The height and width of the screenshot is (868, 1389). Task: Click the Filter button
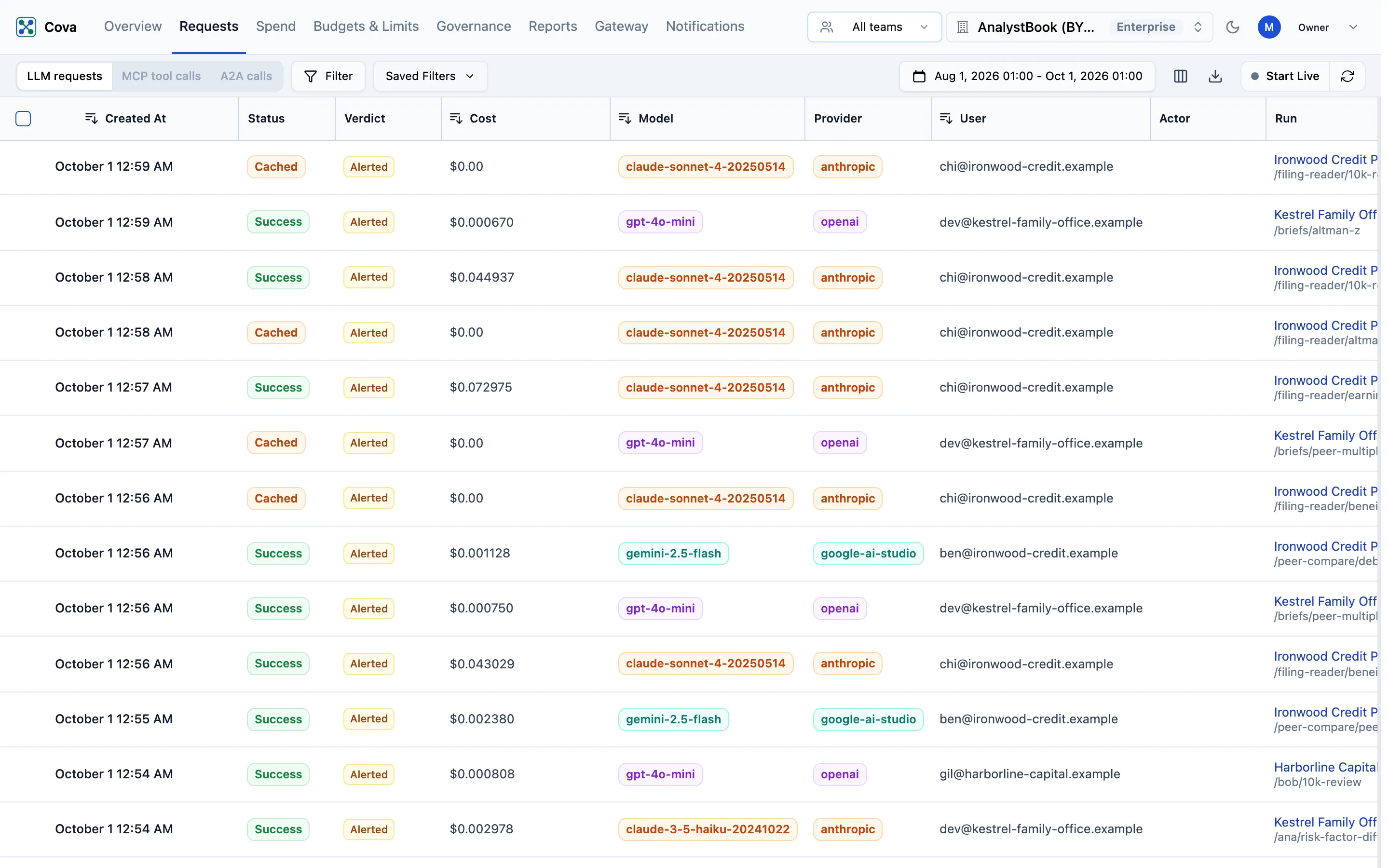click(328, 76)
